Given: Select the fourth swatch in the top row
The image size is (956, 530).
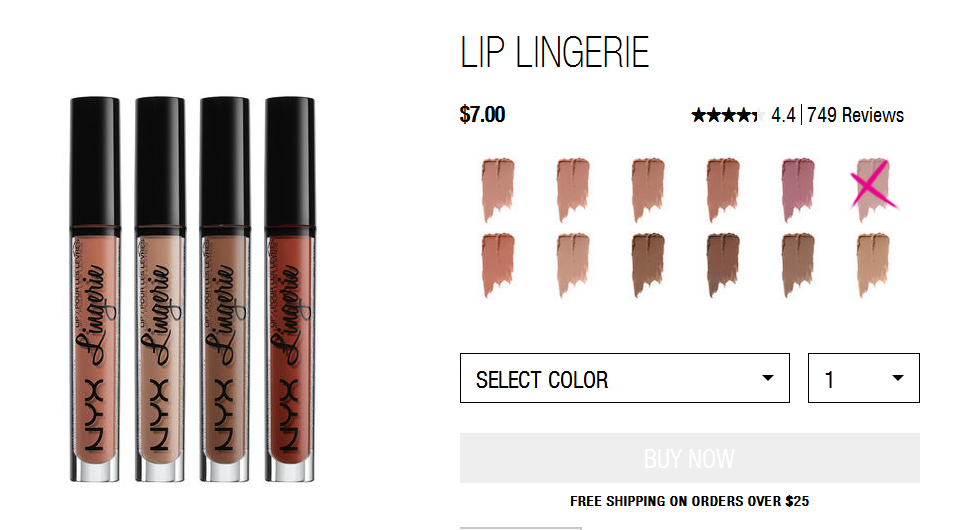Looking at the screenshot, I should 723,190.
